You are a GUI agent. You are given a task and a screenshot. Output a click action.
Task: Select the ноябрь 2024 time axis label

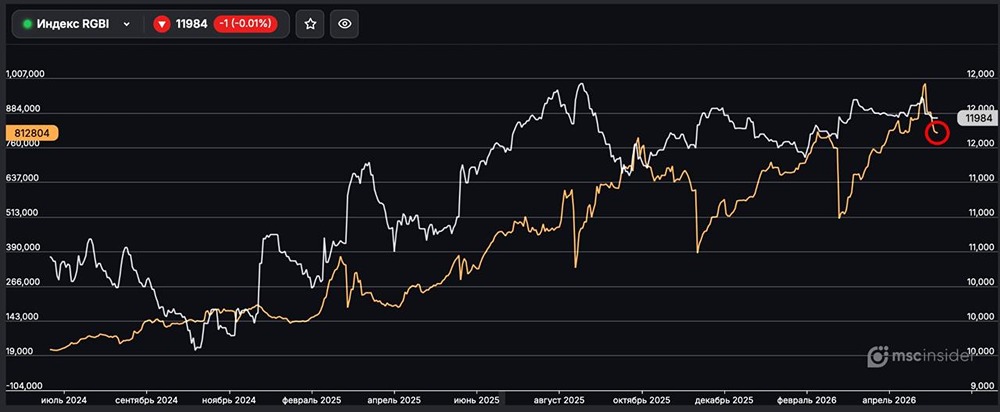coord(229,400)
